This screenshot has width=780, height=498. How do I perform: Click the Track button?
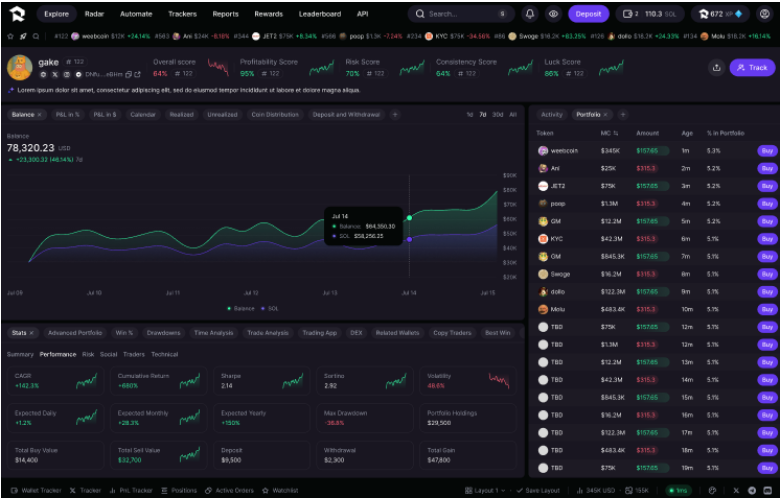point(752,68)
